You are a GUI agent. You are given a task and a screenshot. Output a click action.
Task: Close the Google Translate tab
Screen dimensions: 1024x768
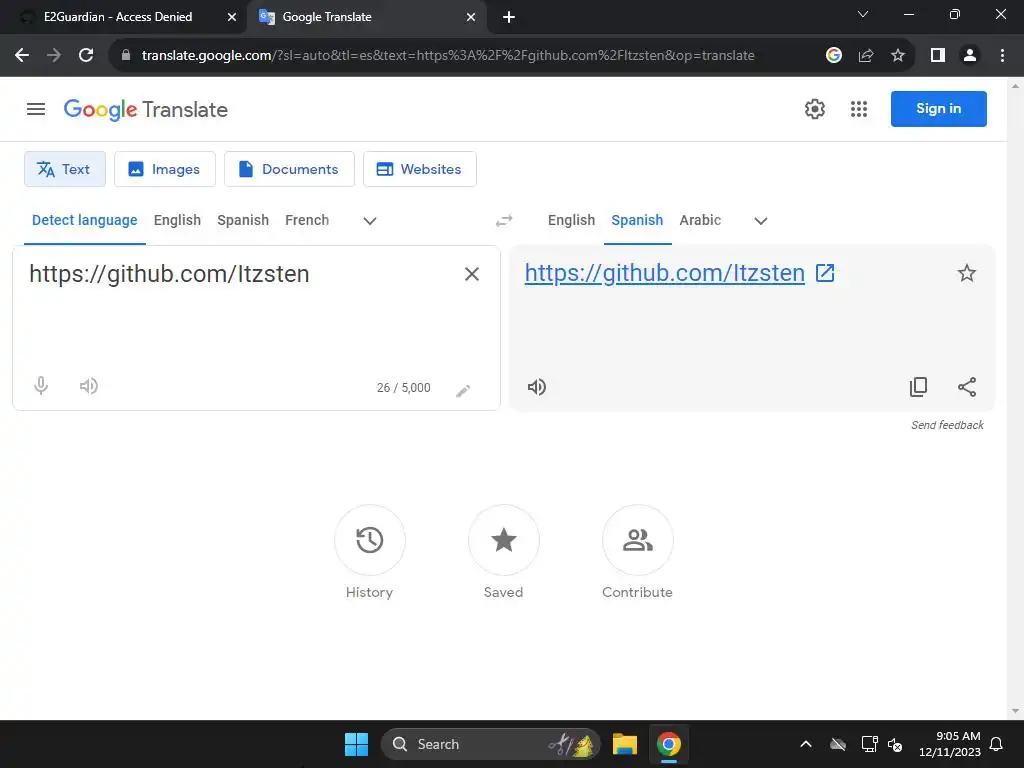[471, 17]
